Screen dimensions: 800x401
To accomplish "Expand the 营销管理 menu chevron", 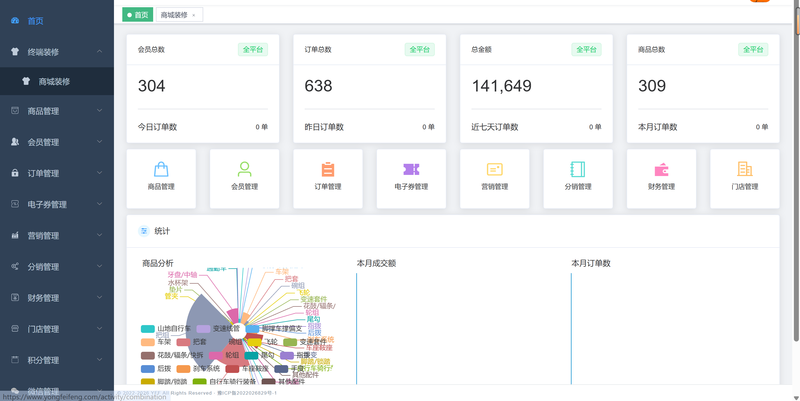I will point(99,235).
